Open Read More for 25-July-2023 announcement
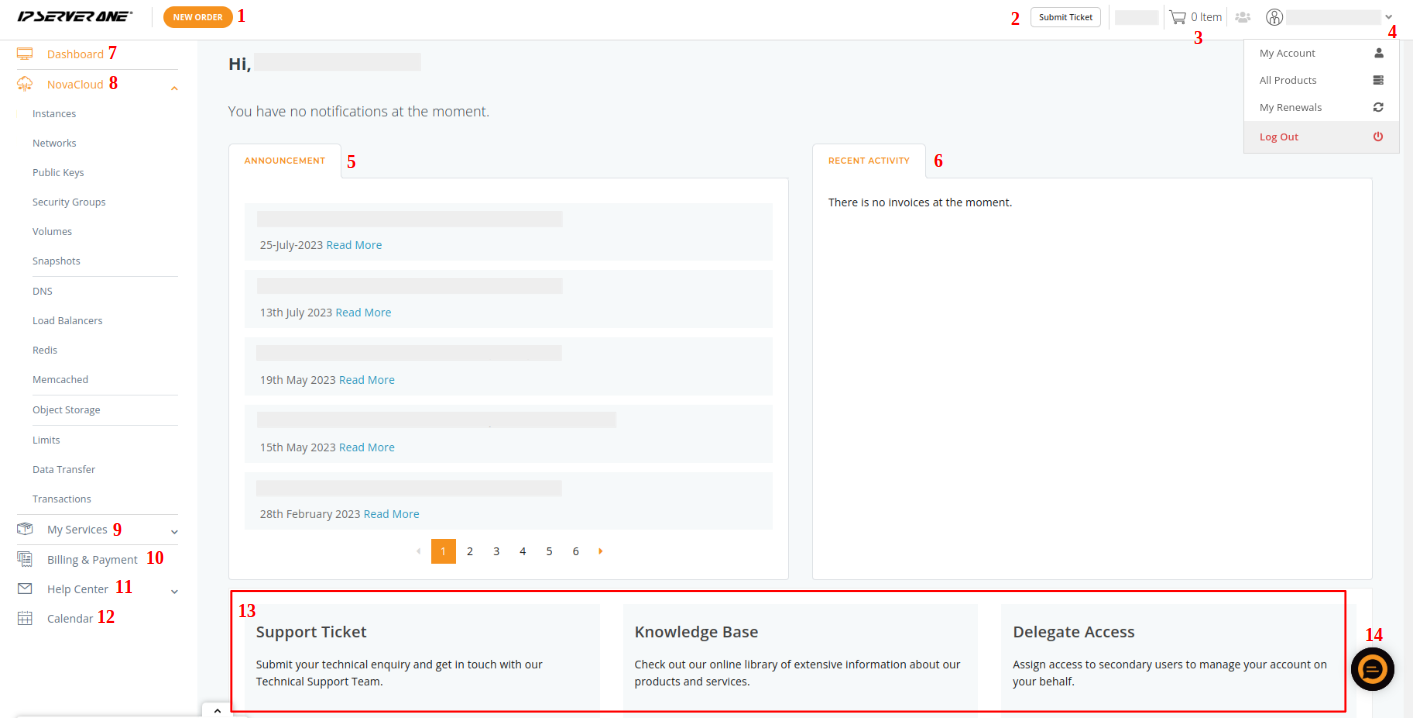The height and width of the screenshot is (722, 1413). pos(354,245)
